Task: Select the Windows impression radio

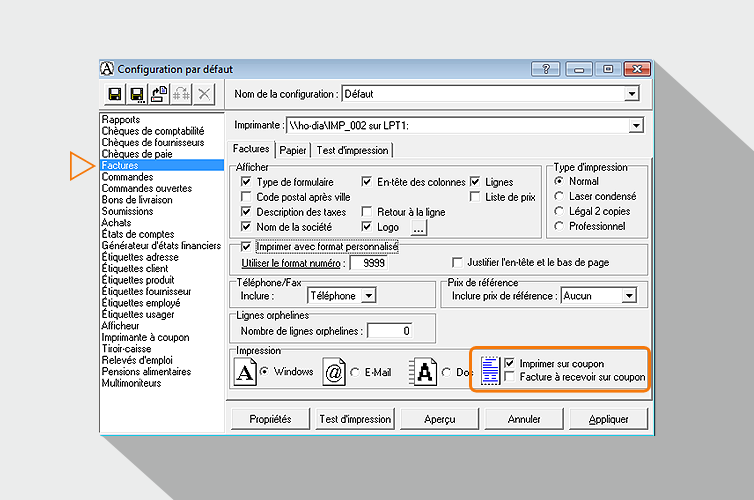Action: [264, 372]
